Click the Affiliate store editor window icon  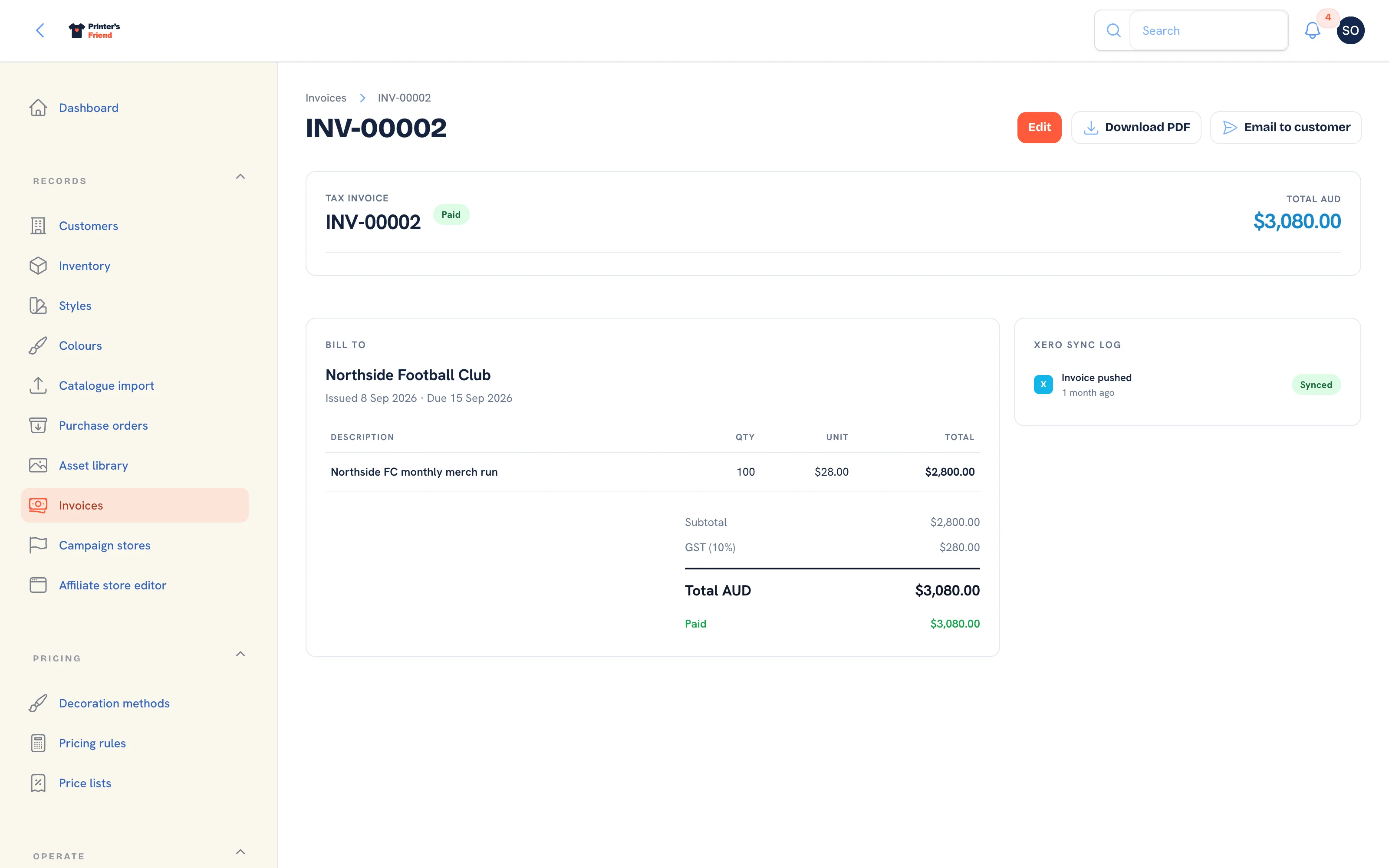[38, 585]
